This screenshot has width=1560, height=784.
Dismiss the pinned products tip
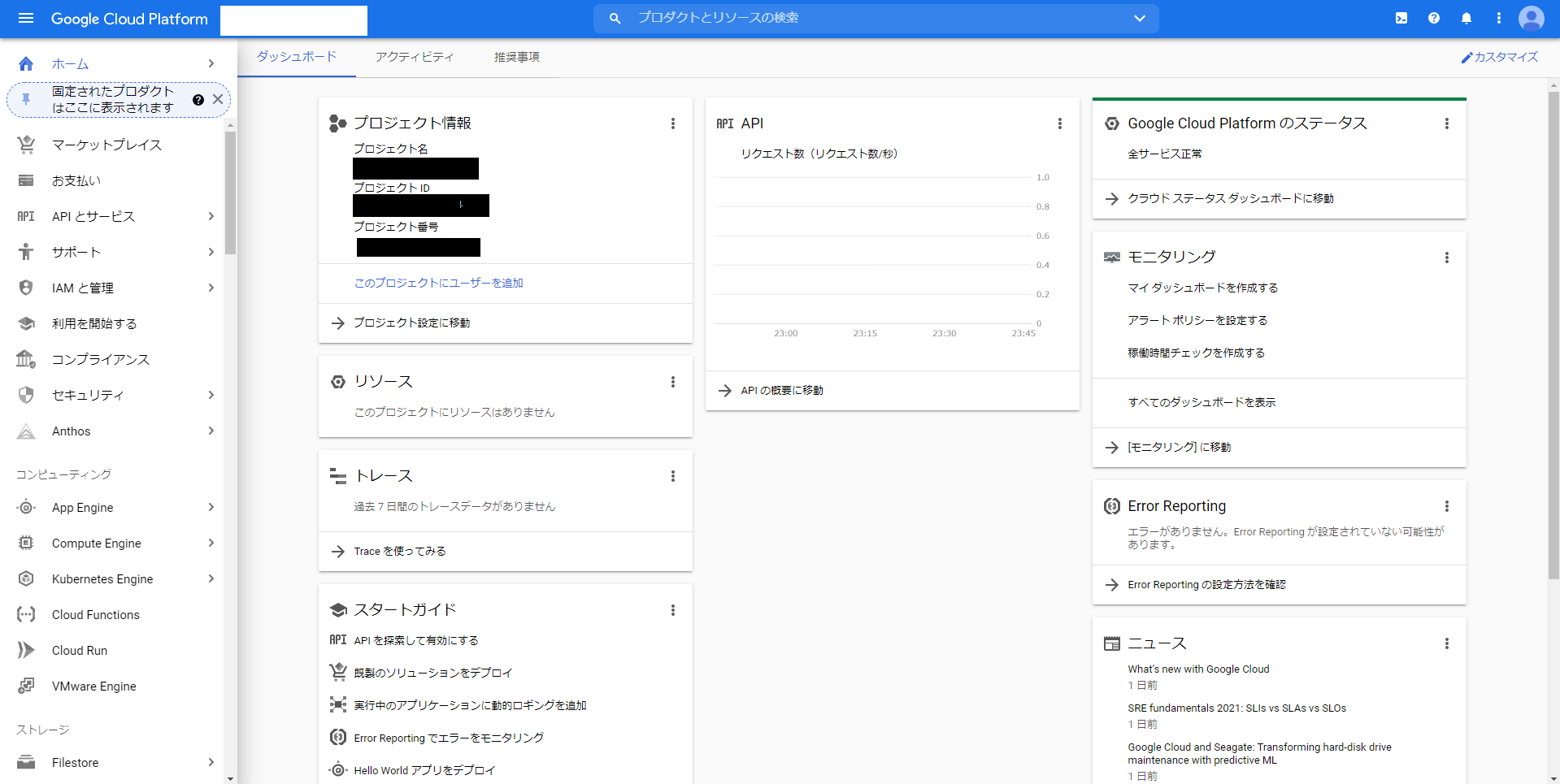(x=218, y=99)
